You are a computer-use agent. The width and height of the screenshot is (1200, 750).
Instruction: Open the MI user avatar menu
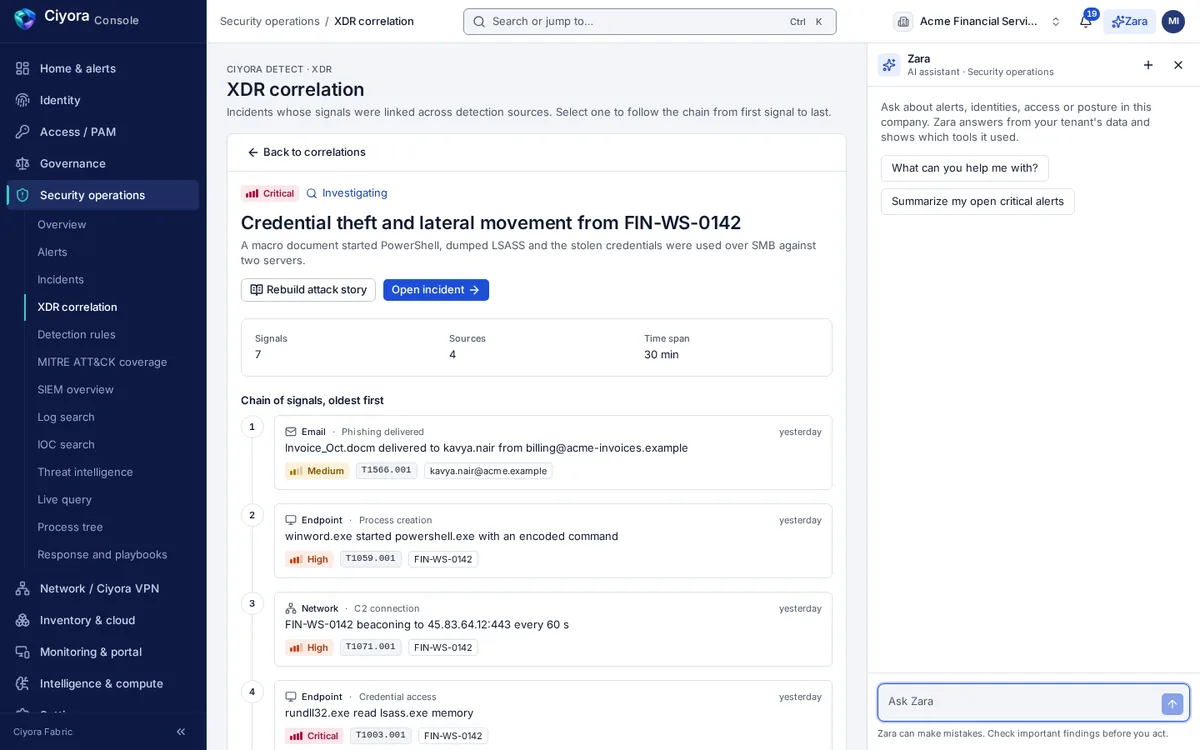(x=1173, y=21)
